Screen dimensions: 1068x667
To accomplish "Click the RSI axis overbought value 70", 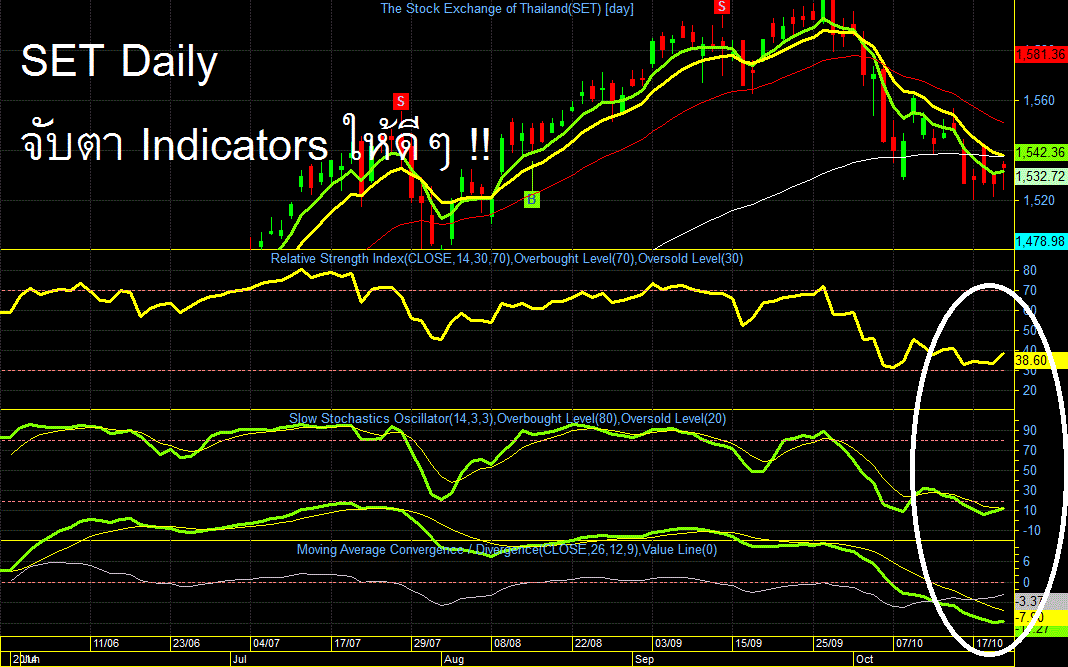I will point(1030,291).
